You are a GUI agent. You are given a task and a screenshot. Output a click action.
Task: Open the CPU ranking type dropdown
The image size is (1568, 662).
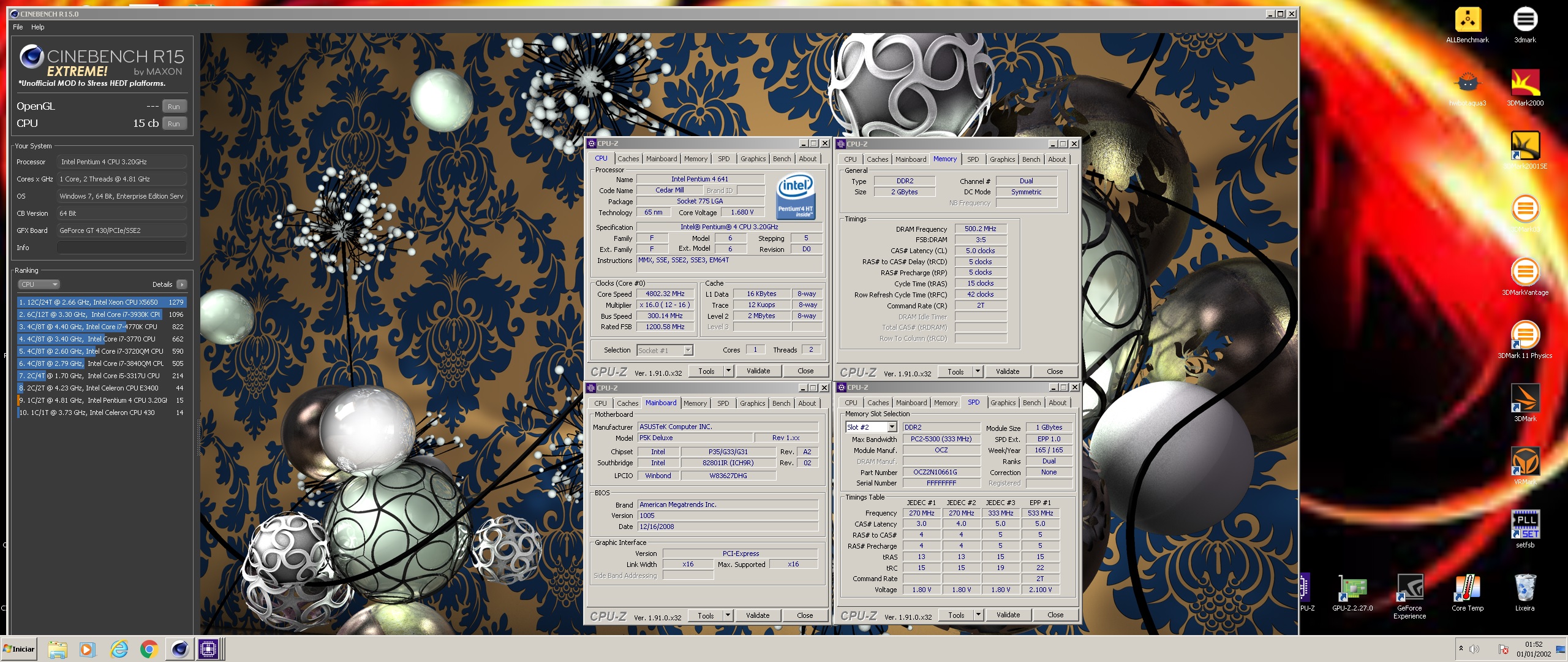point(39,284)
